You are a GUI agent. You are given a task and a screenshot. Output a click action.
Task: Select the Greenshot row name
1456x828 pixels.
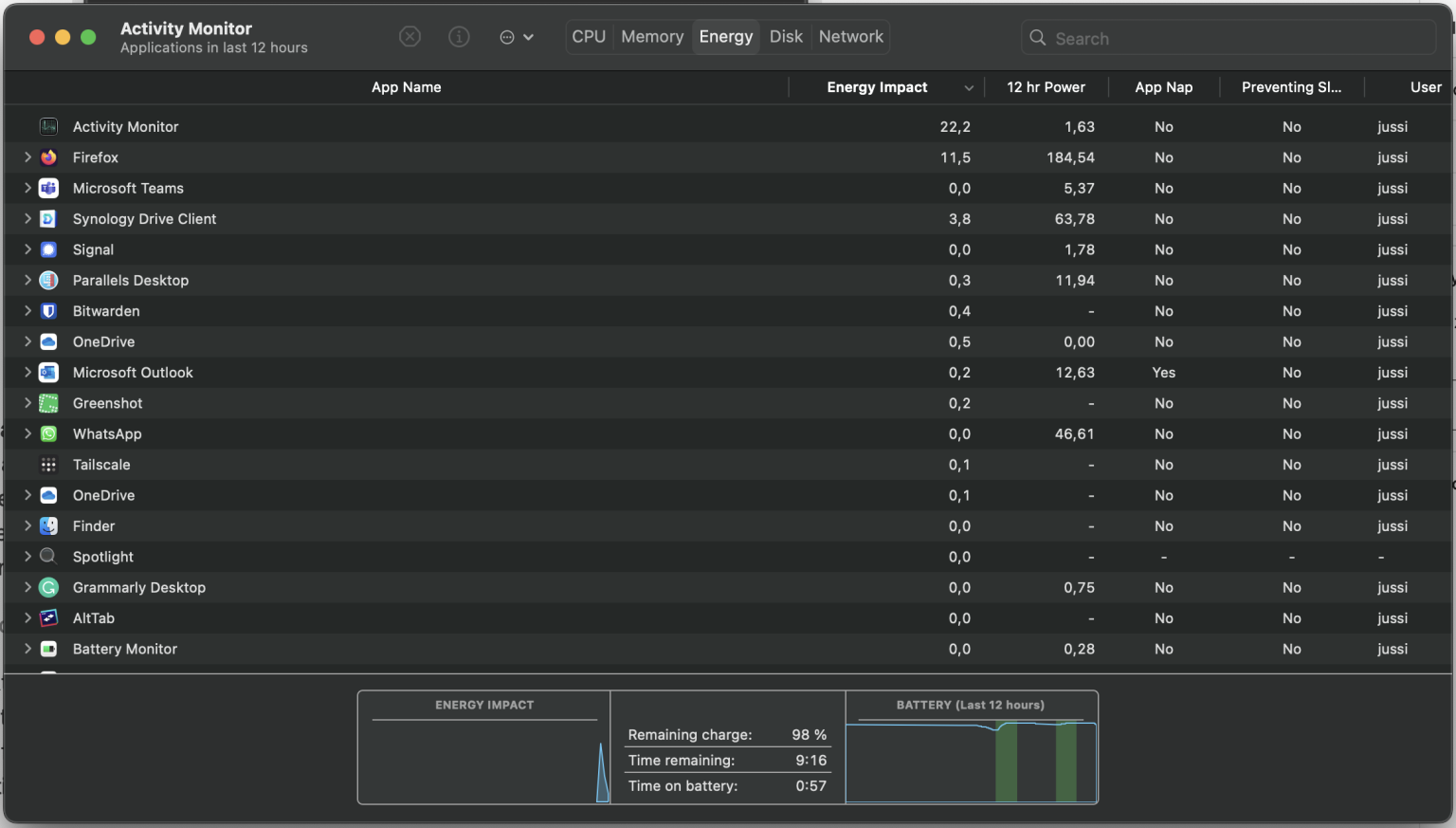108,403
